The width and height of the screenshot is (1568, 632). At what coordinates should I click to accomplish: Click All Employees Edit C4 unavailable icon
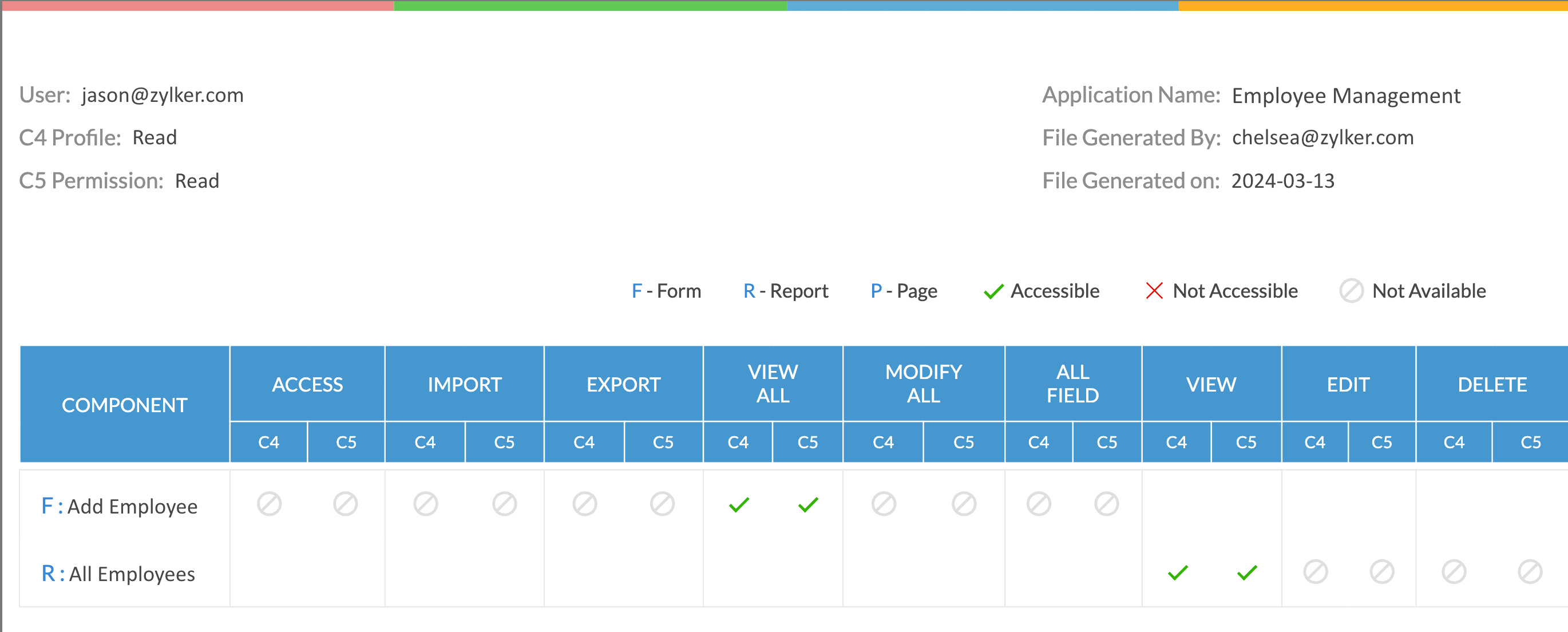pyautogui.click(x=1315, y=572)
